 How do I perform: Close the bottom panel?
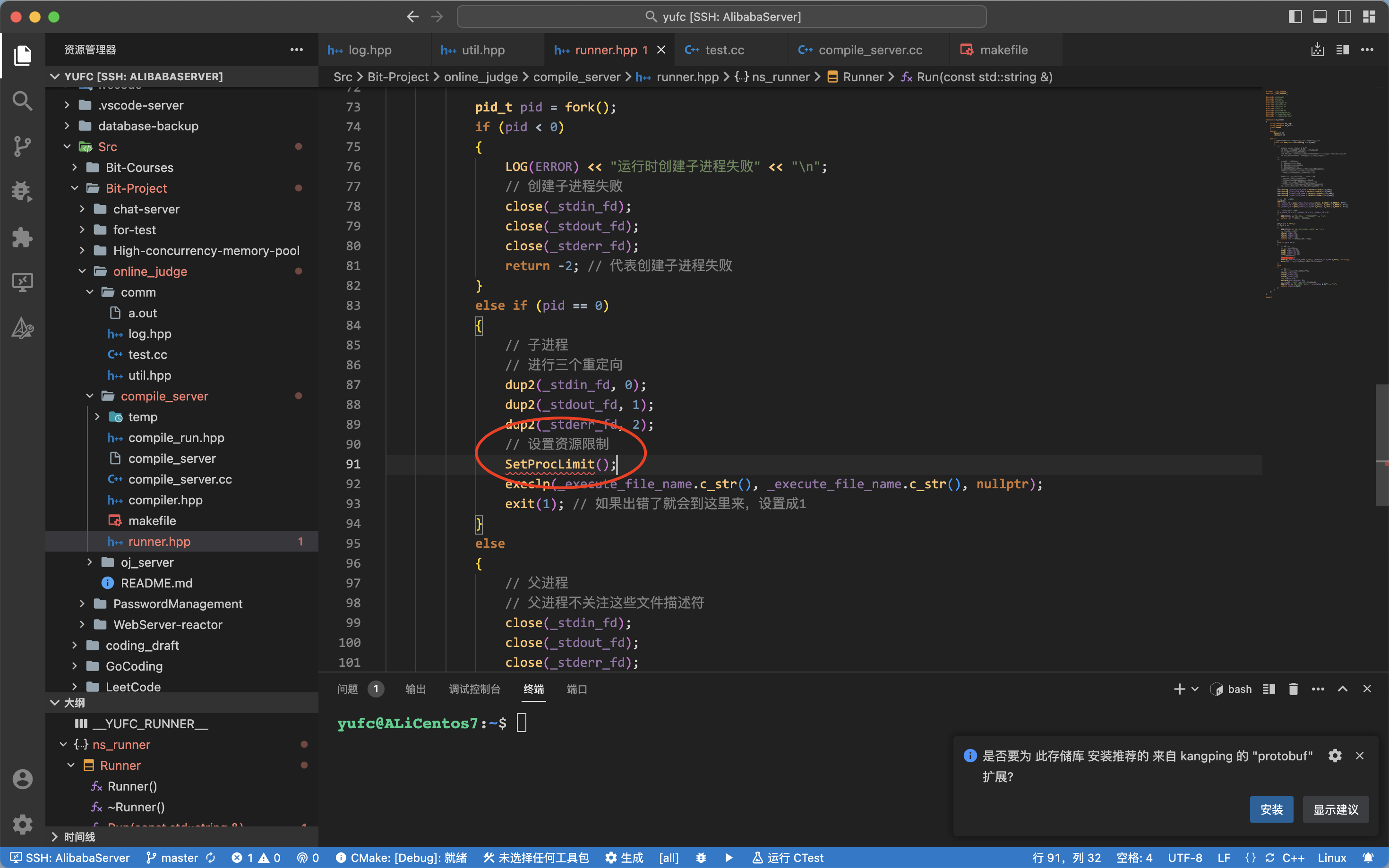[1367, 689]
